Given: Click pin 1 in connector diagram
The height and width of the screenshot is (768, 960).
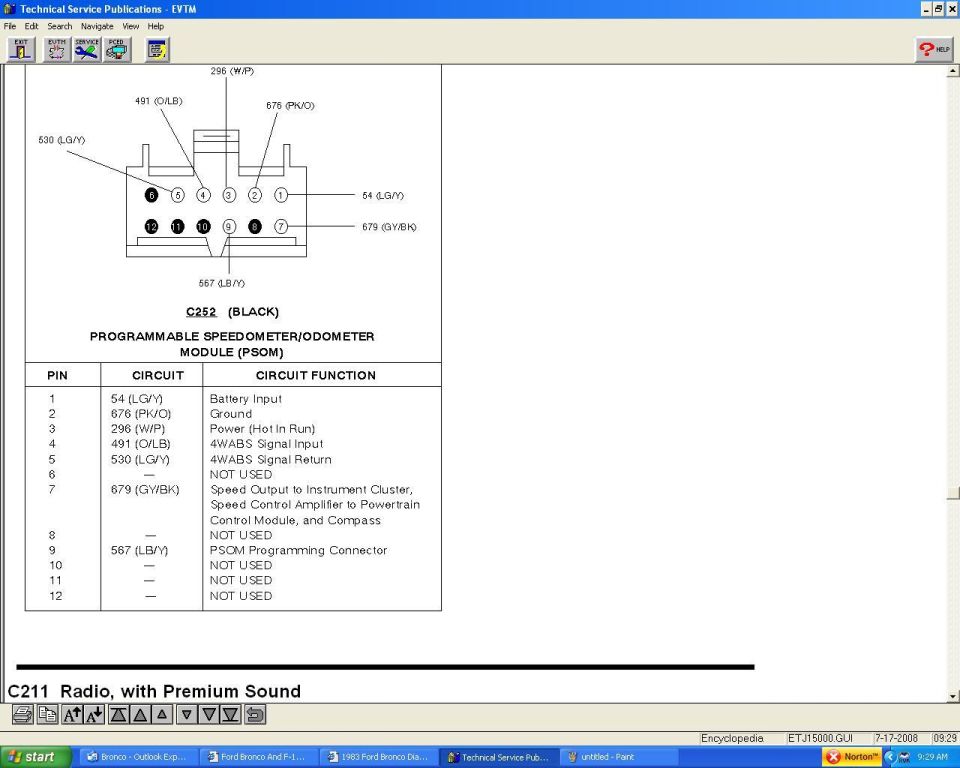Looking at the screenshot, I should [x=280, y=195].
